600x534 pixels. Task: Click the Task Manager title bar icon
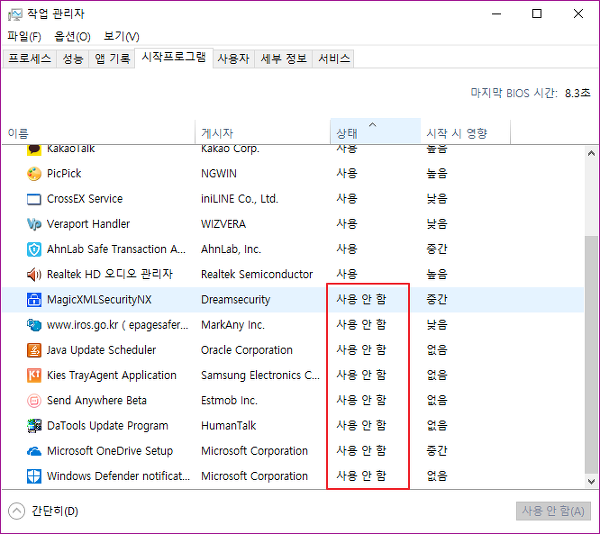[x=15, y=15]
